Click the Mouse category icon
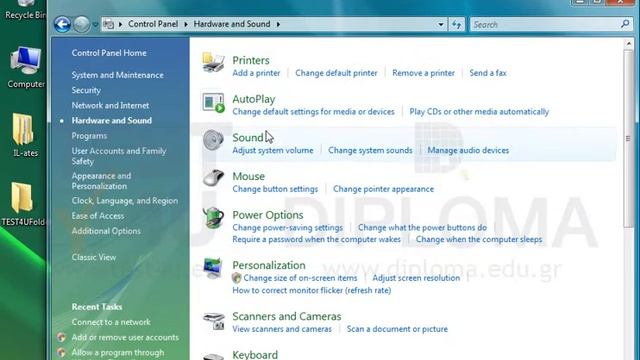 coord(213,178)
